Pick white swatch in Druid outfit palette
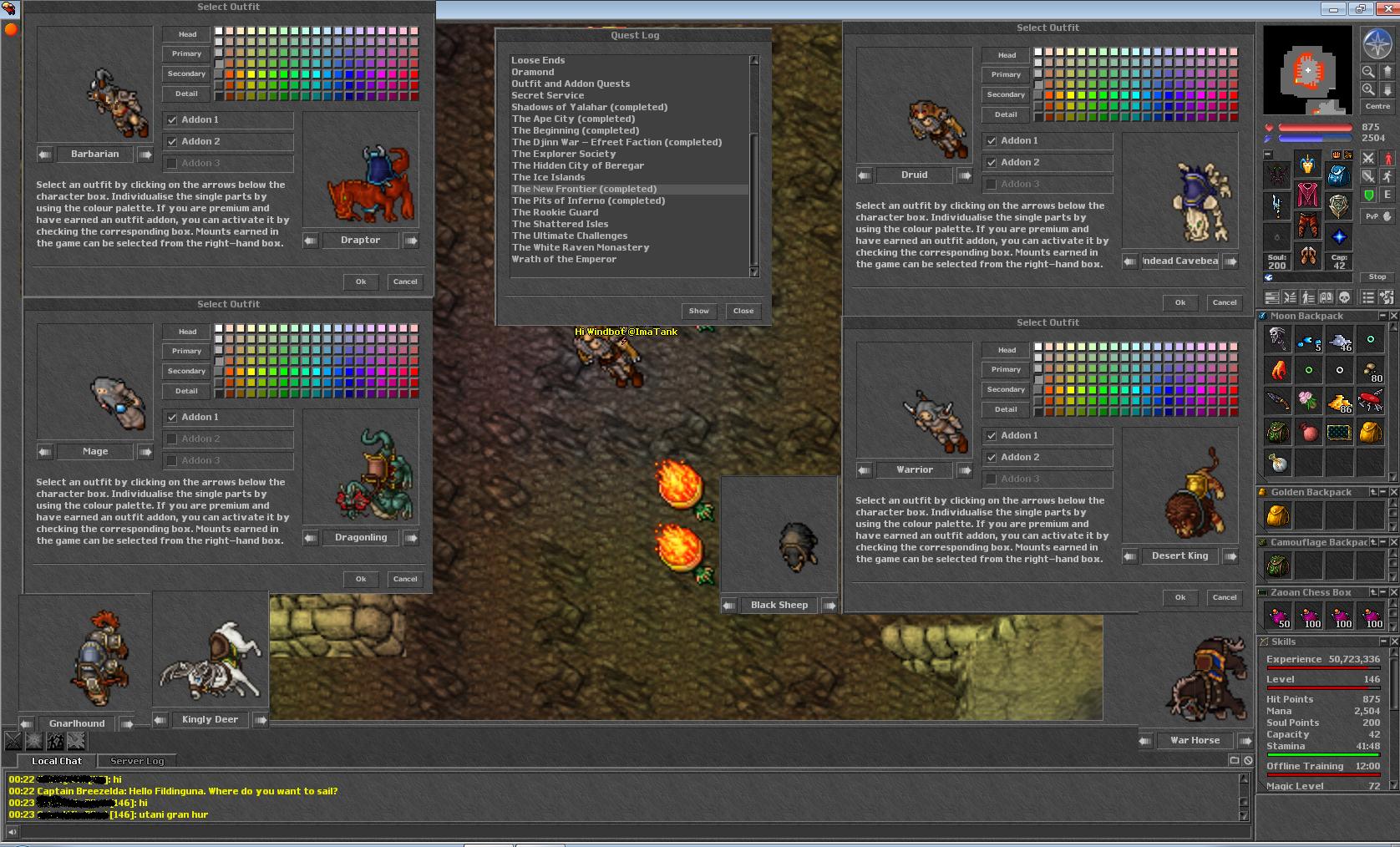The height and width of the screenshot is (847, 1400). (x=1038, y=52)
